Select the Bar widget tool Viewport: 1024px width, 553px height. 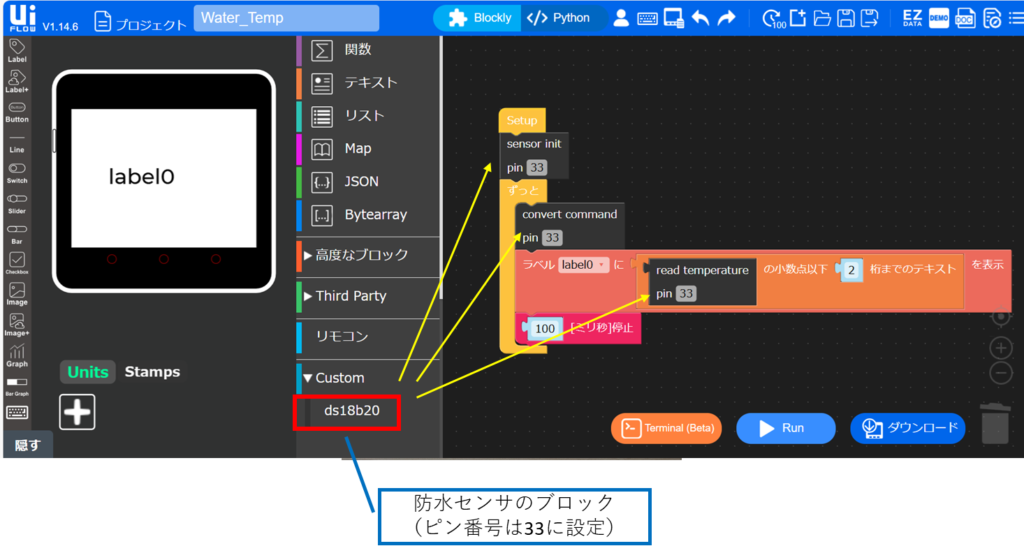[x=17, y=233]
